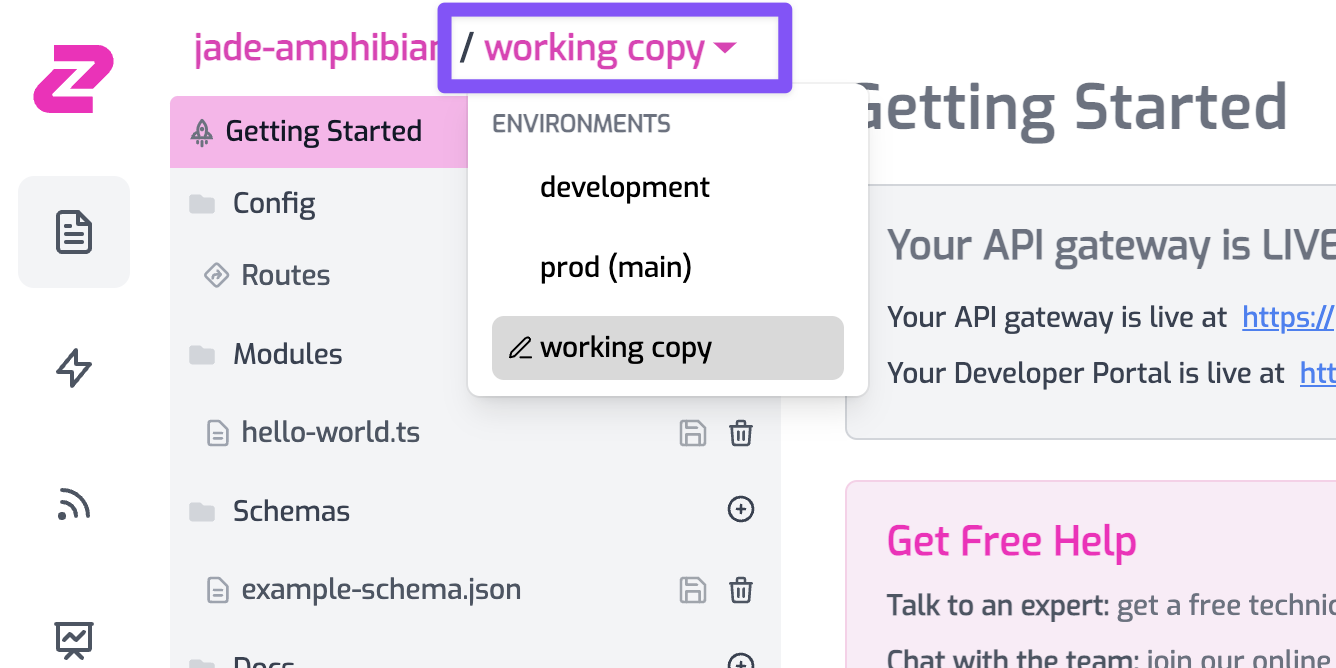Open the jade-amphibian project link
Screen dimensions: 1336x668
[315, 48]
